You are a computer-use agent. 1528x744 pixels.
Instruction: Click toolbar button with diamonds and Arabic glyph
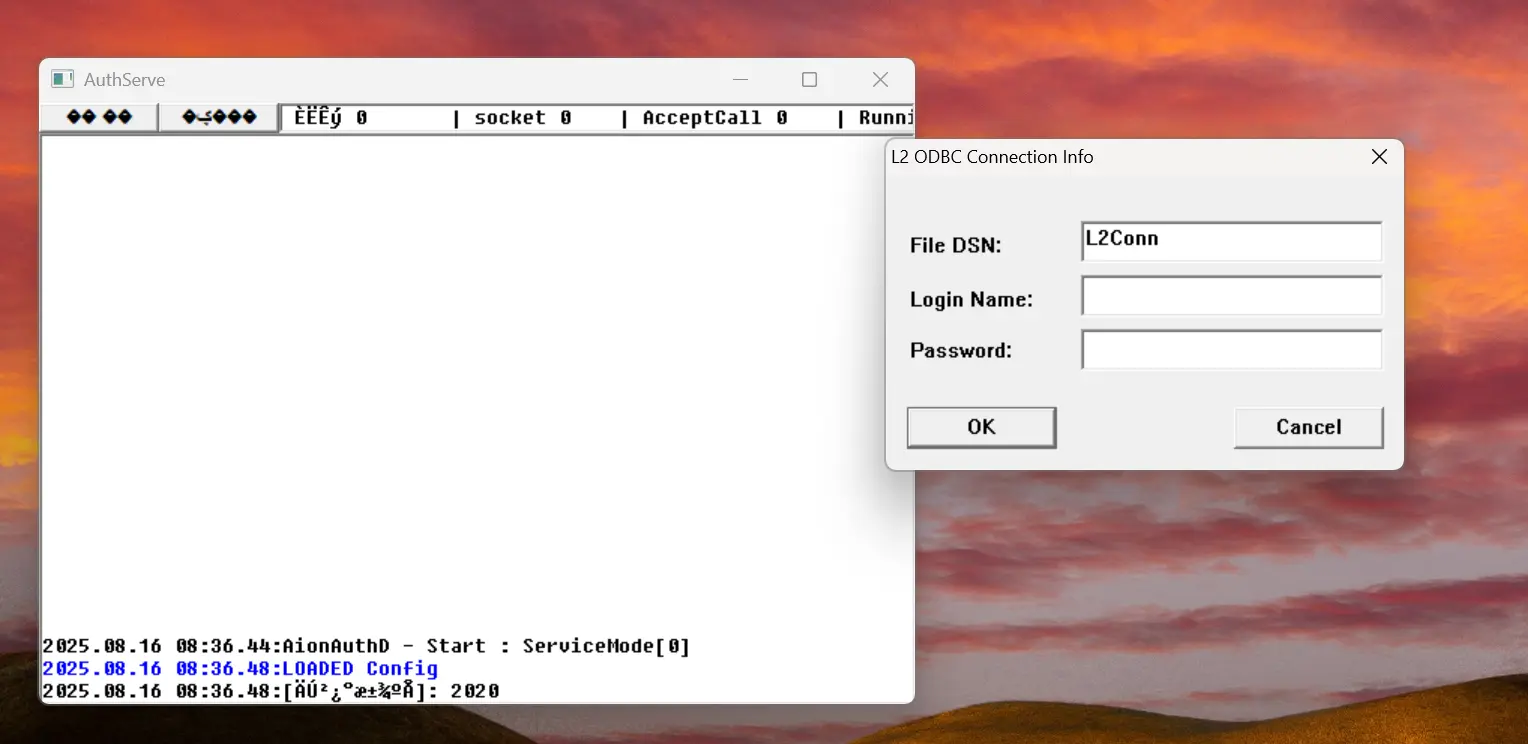coord(219,118)
